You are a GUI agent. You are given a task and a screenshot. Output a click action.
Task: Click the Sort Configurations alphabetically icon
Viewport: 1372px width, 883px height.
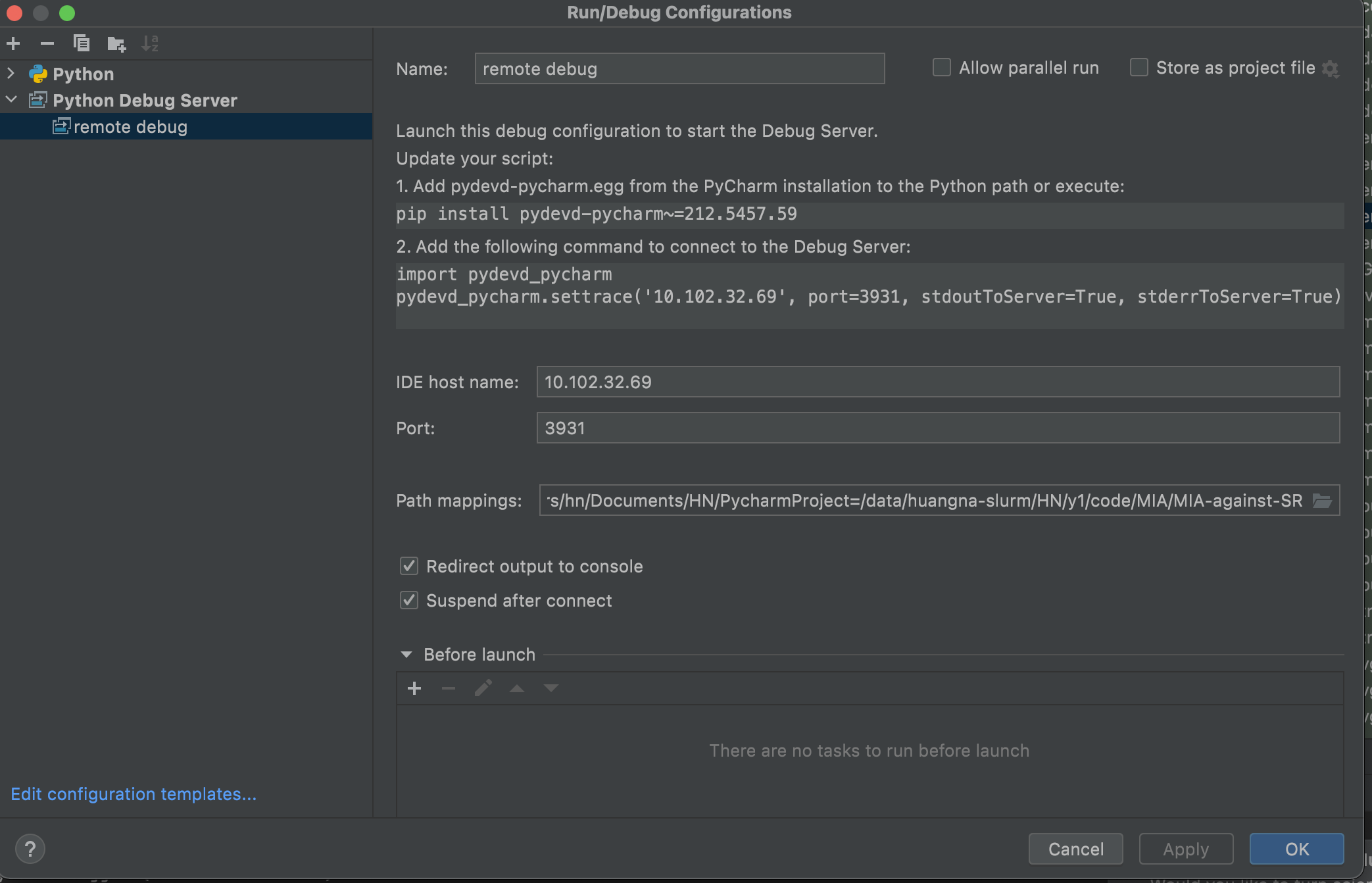pos(150,44)
